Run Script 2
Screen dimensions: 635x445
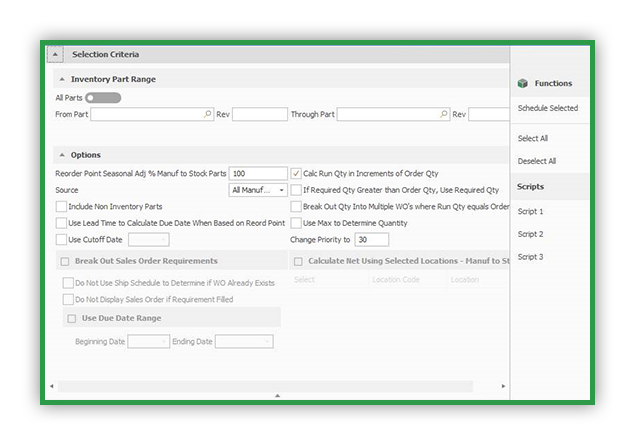530,234
